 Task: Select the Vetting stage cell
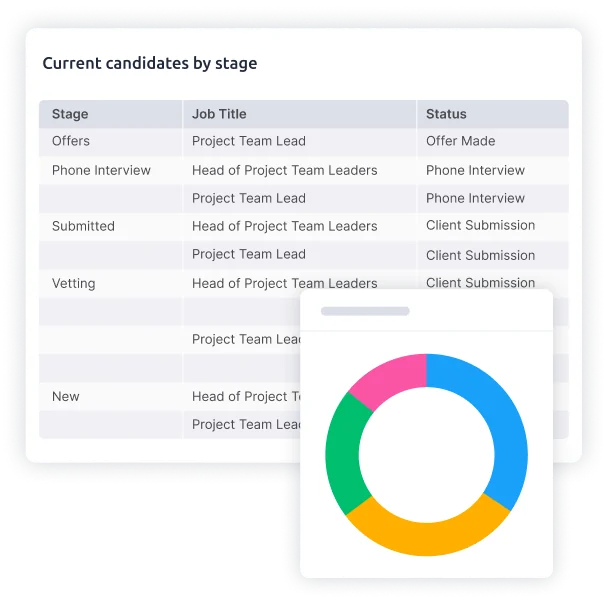74,283
